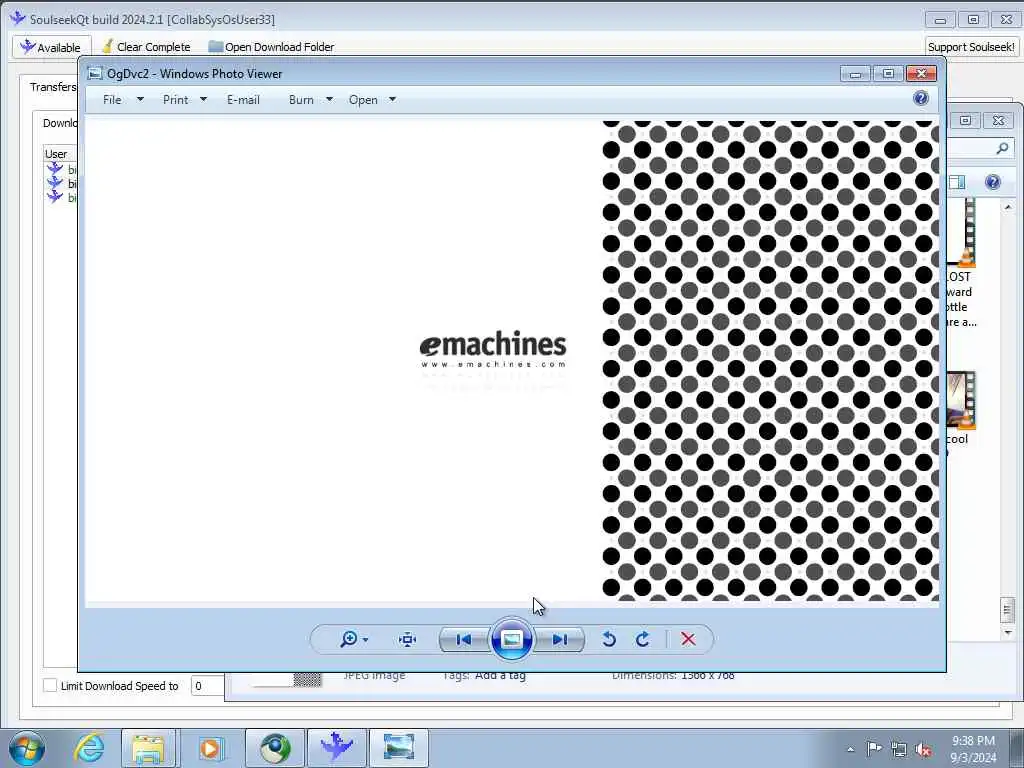
Task: Expand the Burn dropdown arrow
Action: [329, 100]
